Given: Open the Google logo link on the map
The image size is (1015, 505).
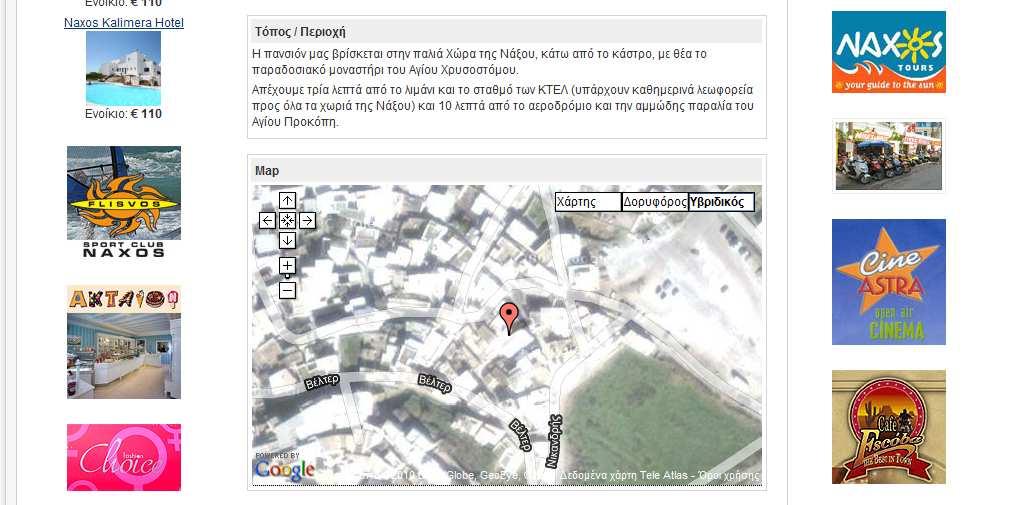Looking at the screenshot, I should tap(285, 469).
